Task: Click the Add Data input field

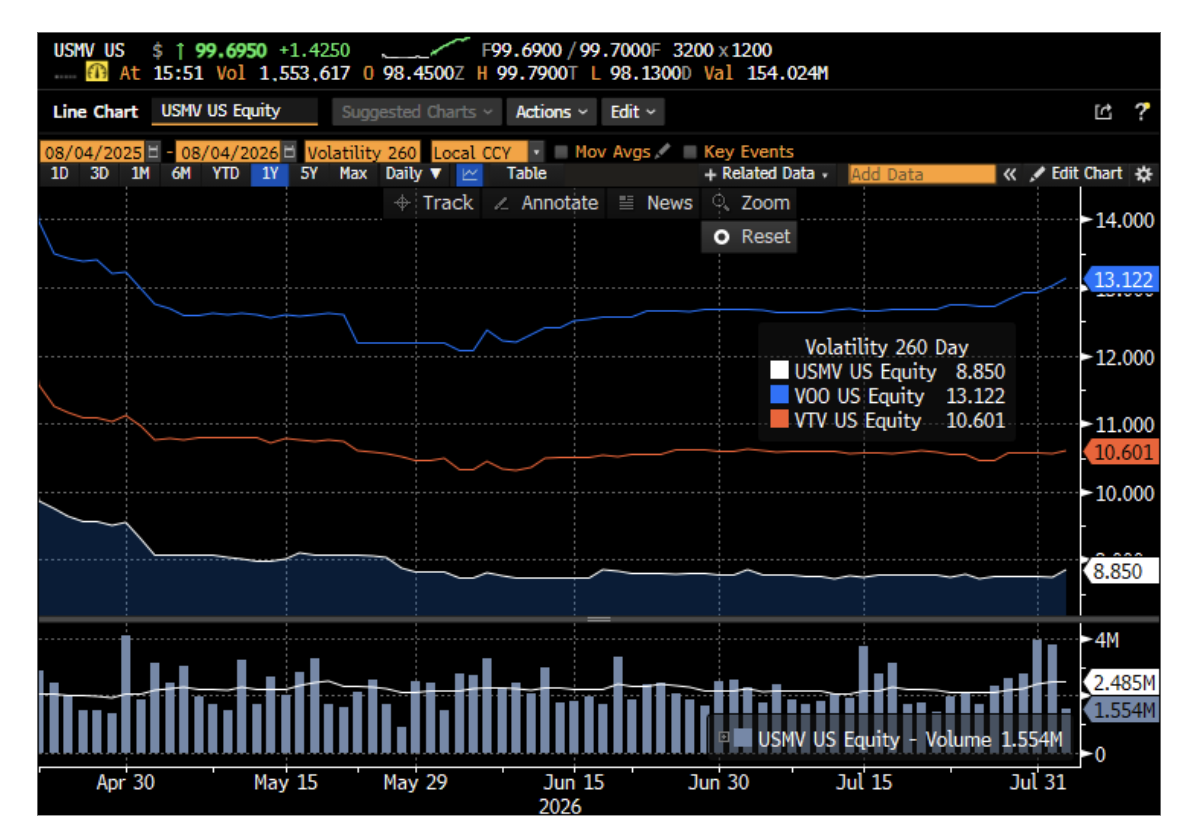Action: [x=920, y=174]
